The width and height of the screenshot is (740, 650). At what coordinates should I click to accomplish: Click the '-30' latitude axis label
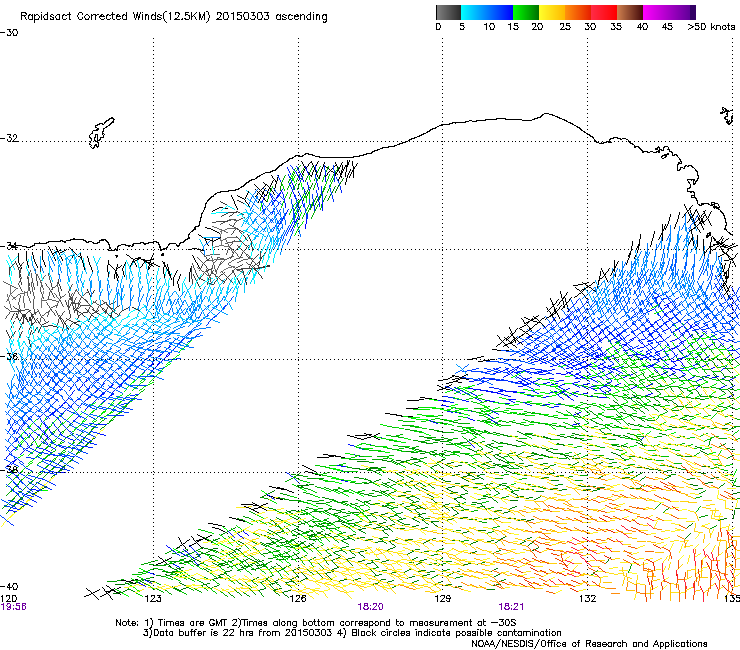[x=9, y=33]
